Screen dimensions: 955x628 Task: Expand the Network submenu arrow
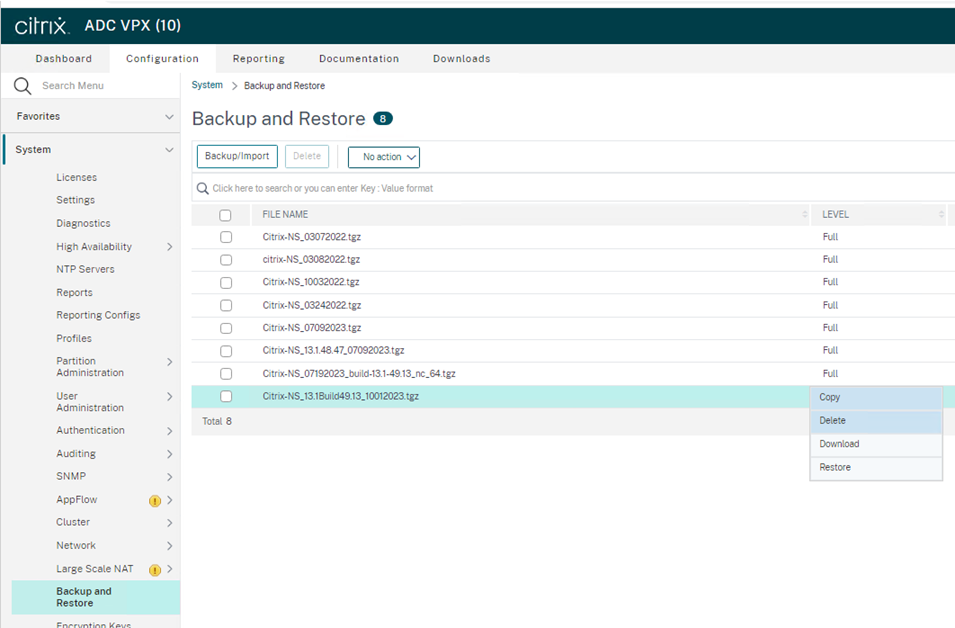click(x=170, y=546)
